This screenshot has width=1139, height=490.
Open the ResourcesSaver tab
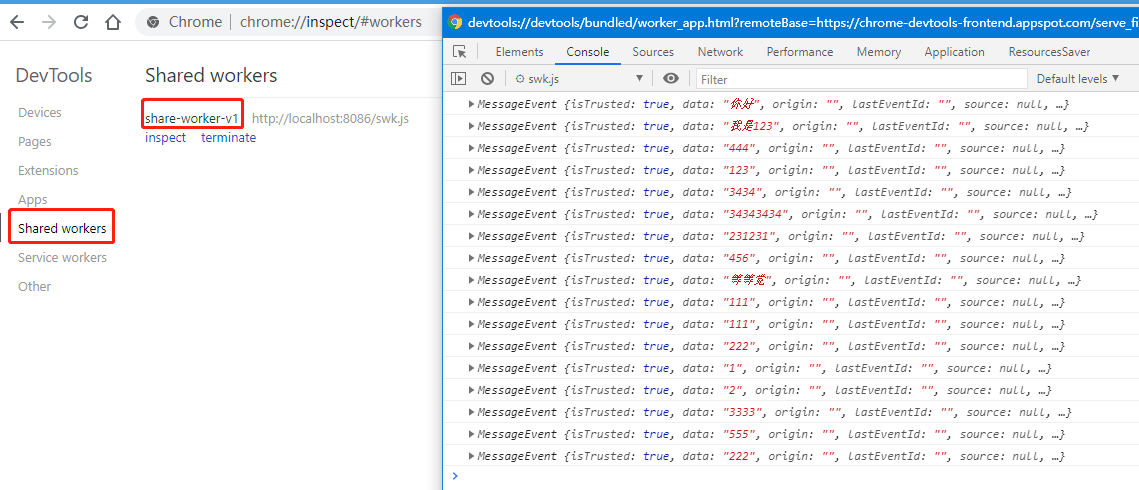click(x=1049, y=52)
